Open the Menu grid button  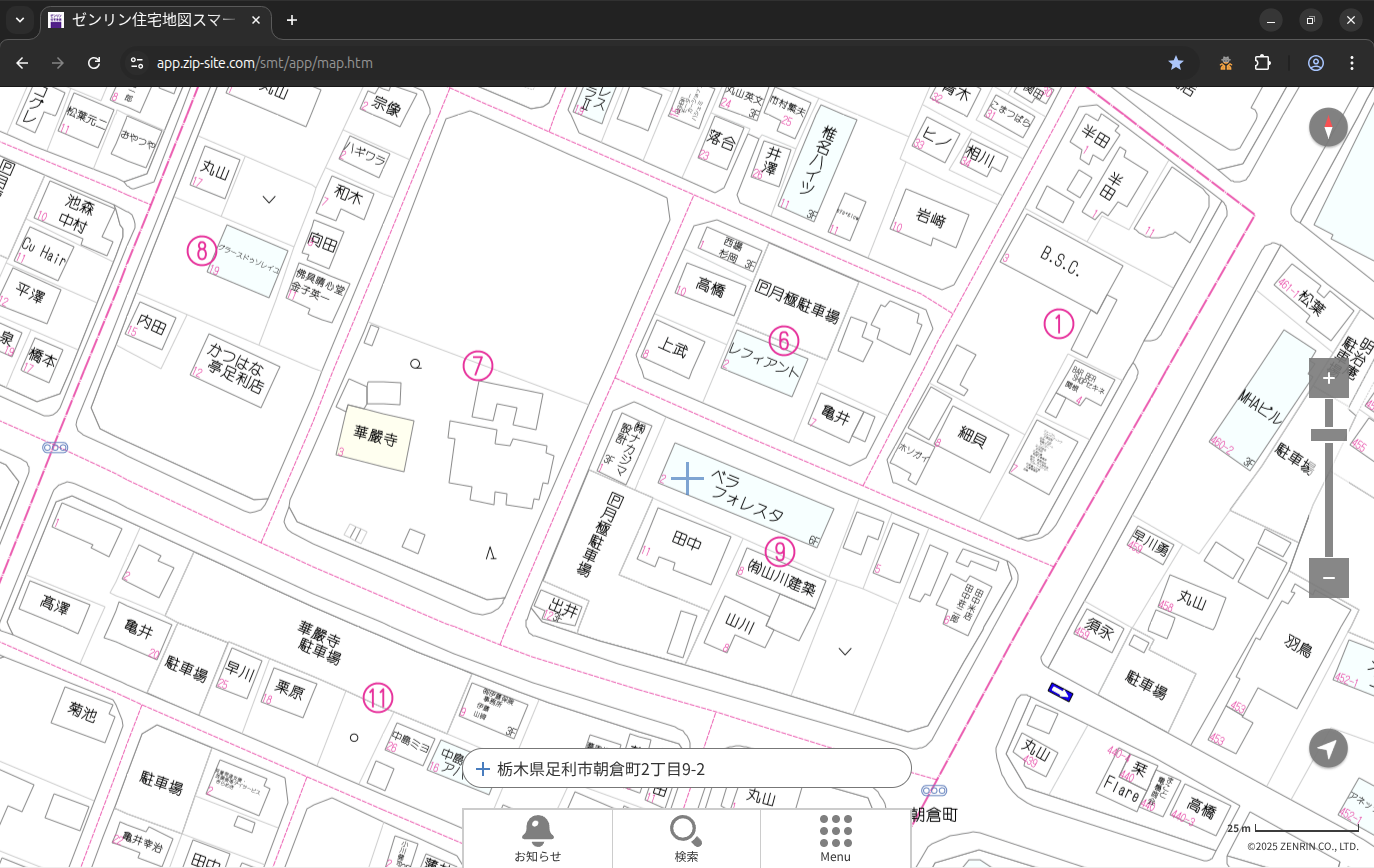click(x=835, y=838)
